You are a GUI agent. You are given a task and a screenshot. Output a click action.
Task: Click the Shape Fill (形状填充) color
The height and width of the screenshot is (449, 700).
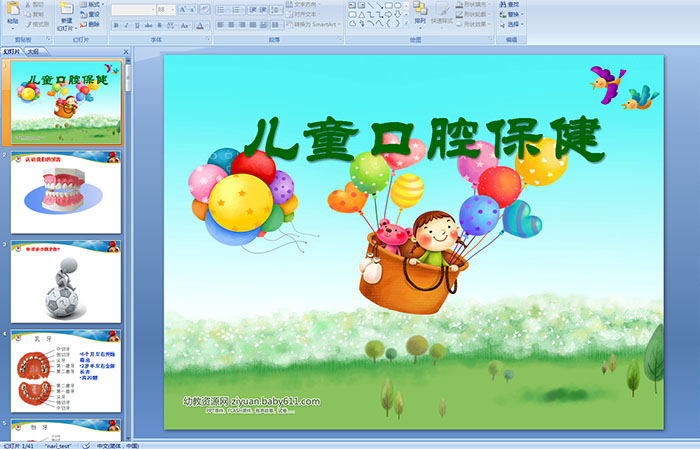(473, 4)
